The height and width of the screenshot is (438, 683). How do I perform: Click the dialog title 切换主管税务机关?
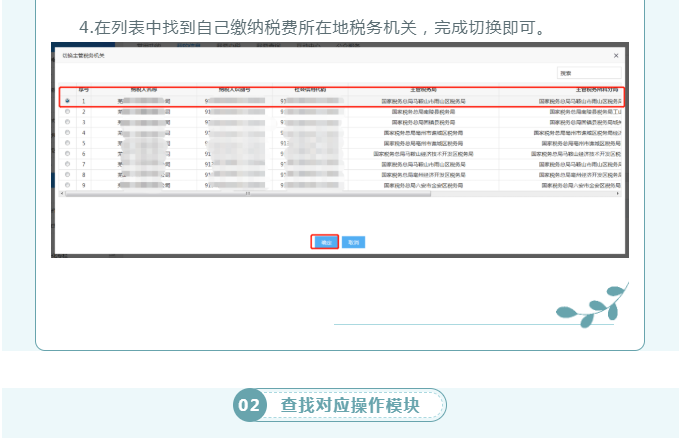click(x=83, y=56)
